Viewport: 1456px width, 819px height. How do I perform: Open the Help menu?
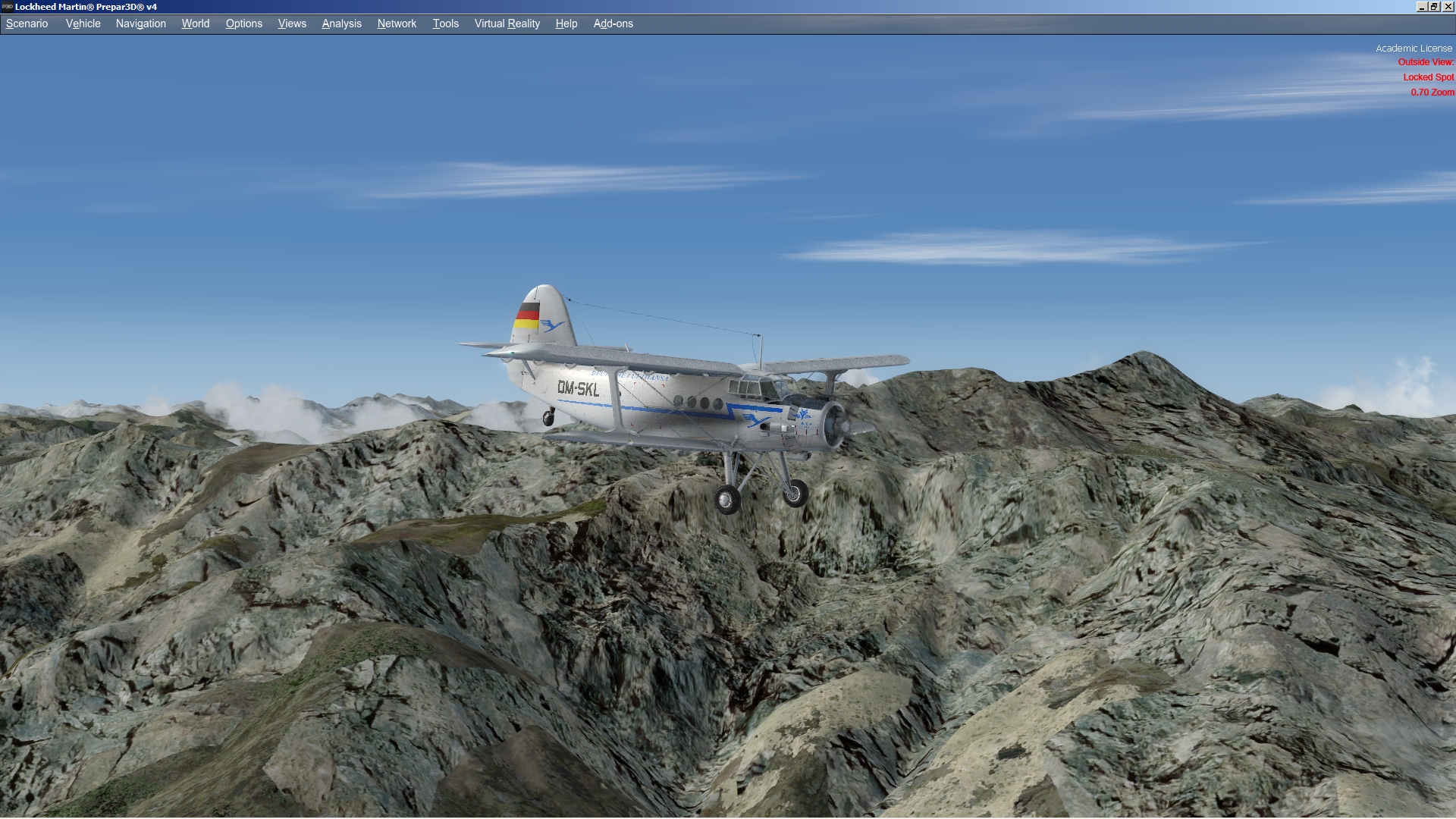click(x=566, y=24)
